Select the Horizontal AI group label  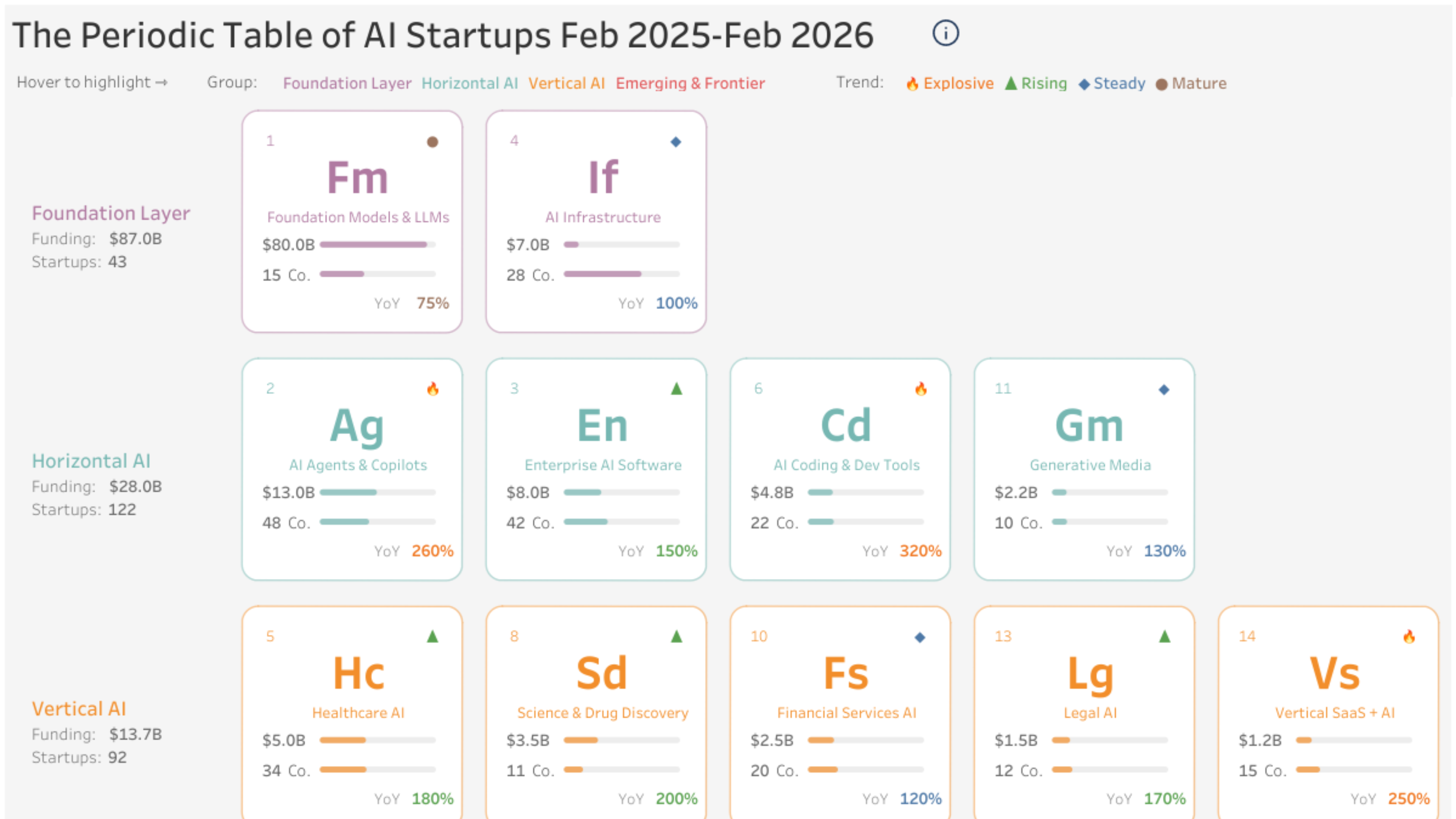click(470, 83)
